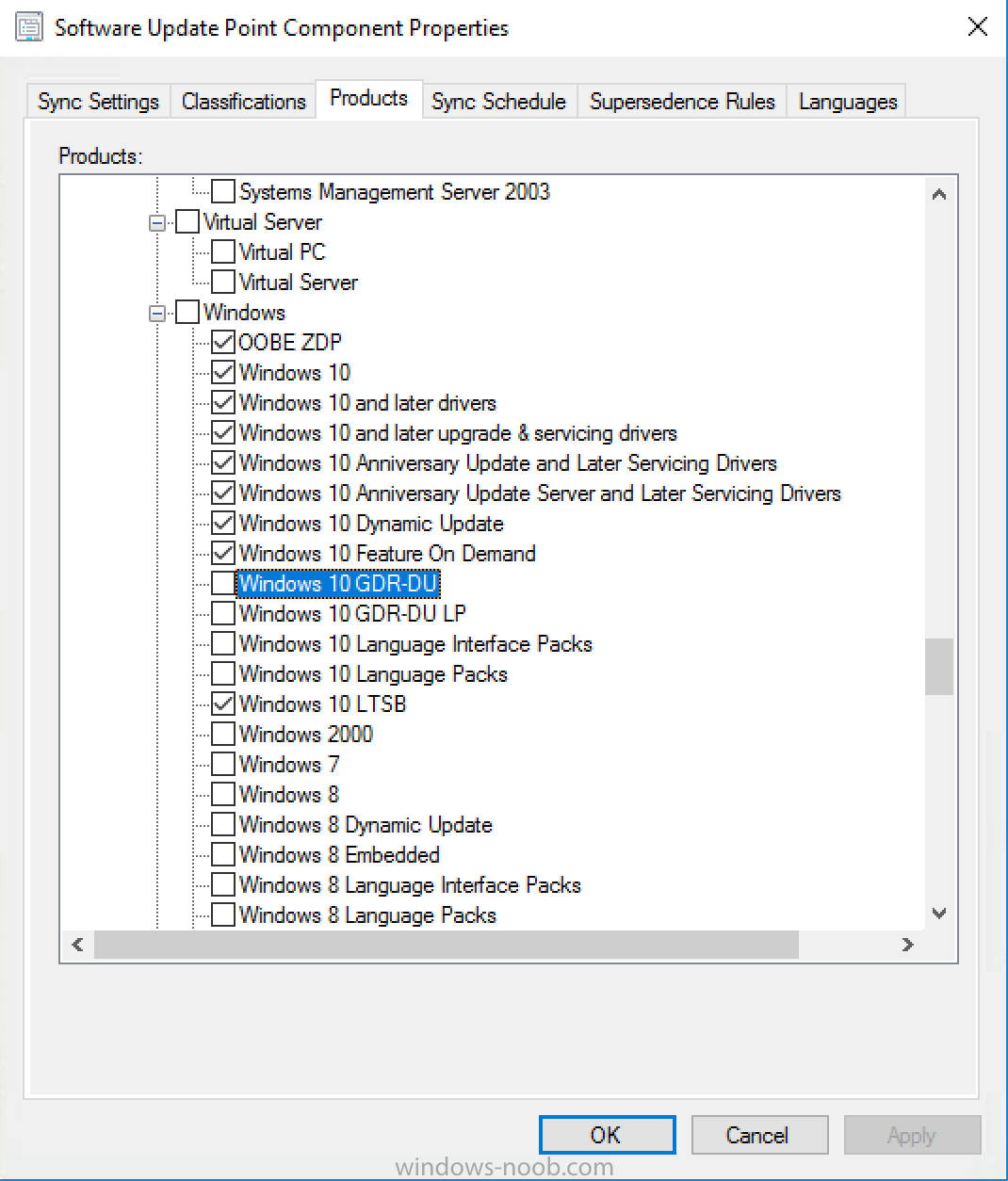Uncheck the OOBE ZDP checkbox

[x=223, y=343]
